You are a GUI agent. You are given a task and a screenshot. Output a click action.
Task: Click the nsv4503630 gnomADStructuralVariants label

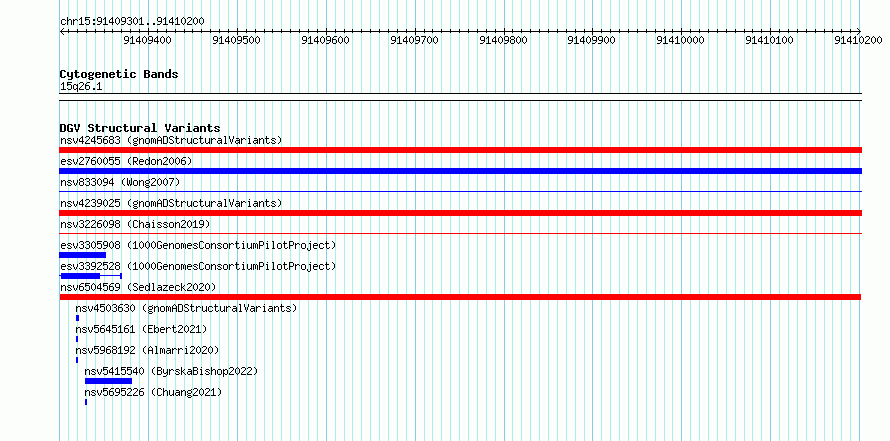coord(186,308)
